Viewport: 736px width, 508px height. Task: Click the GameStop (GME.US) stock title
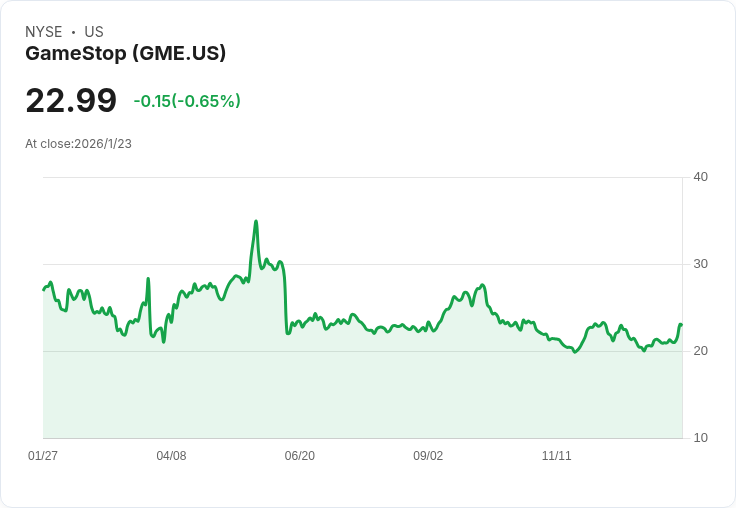125,53
